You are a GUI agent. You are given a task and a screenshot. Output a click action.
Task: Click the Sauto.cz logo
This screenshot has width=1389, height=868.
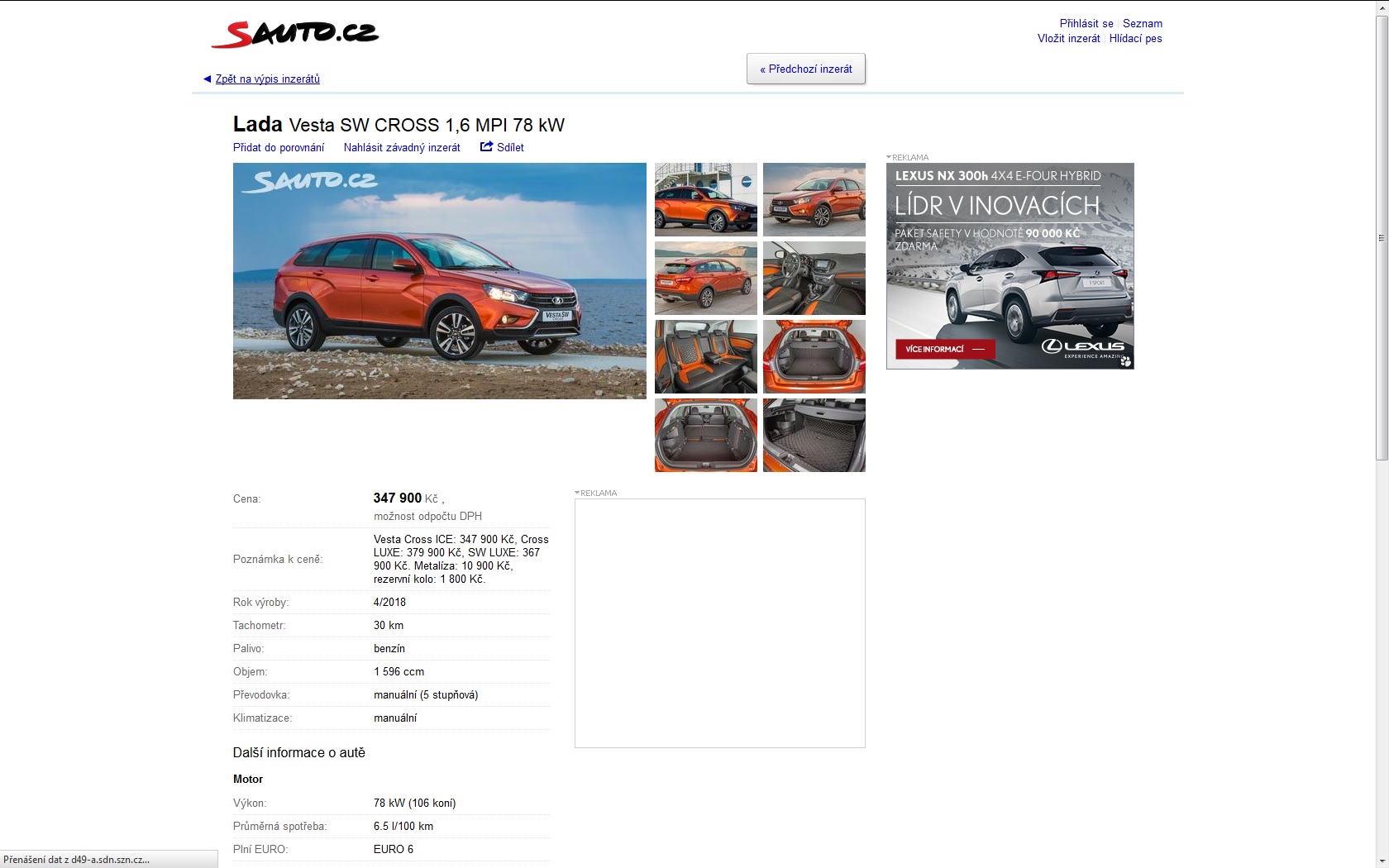point(295,34)
